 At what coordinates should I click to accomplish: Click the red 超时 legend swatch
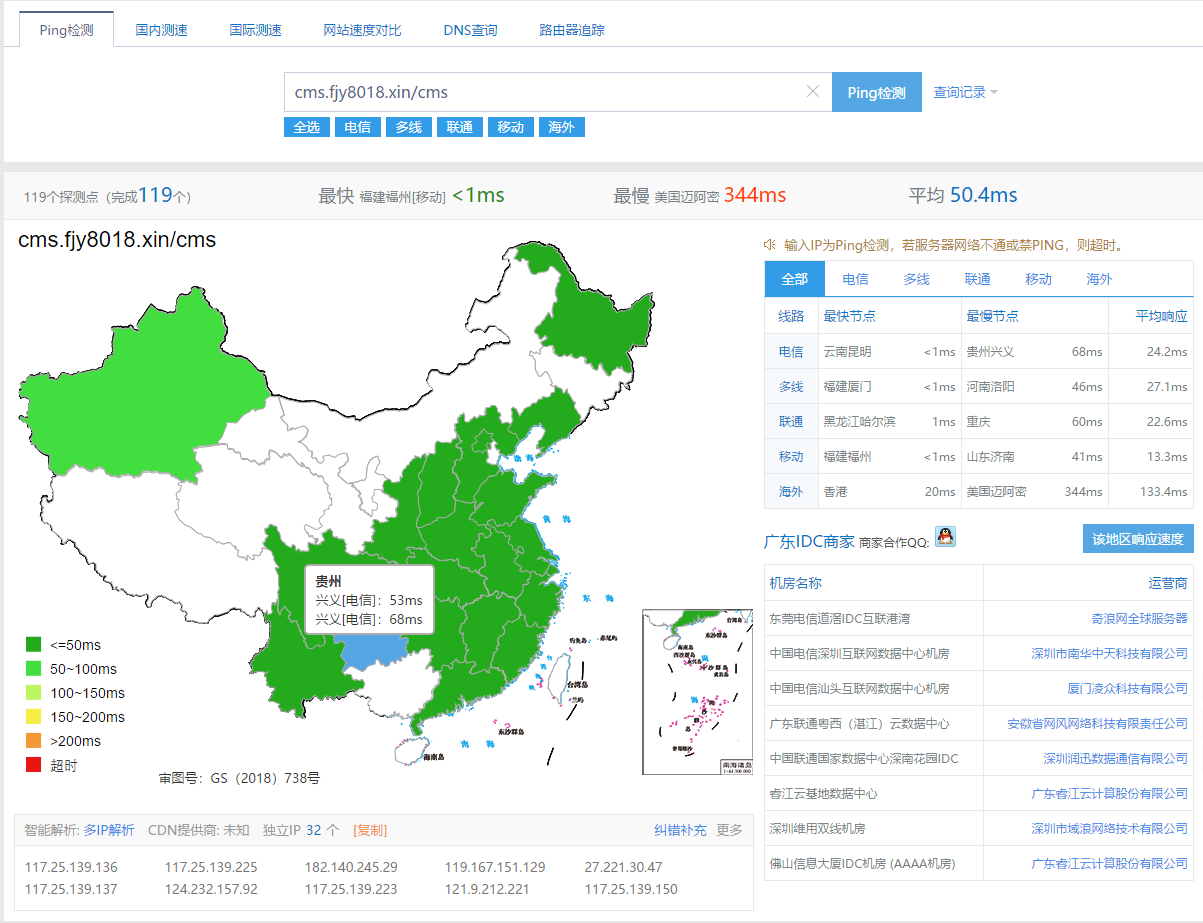pos(34,765)
